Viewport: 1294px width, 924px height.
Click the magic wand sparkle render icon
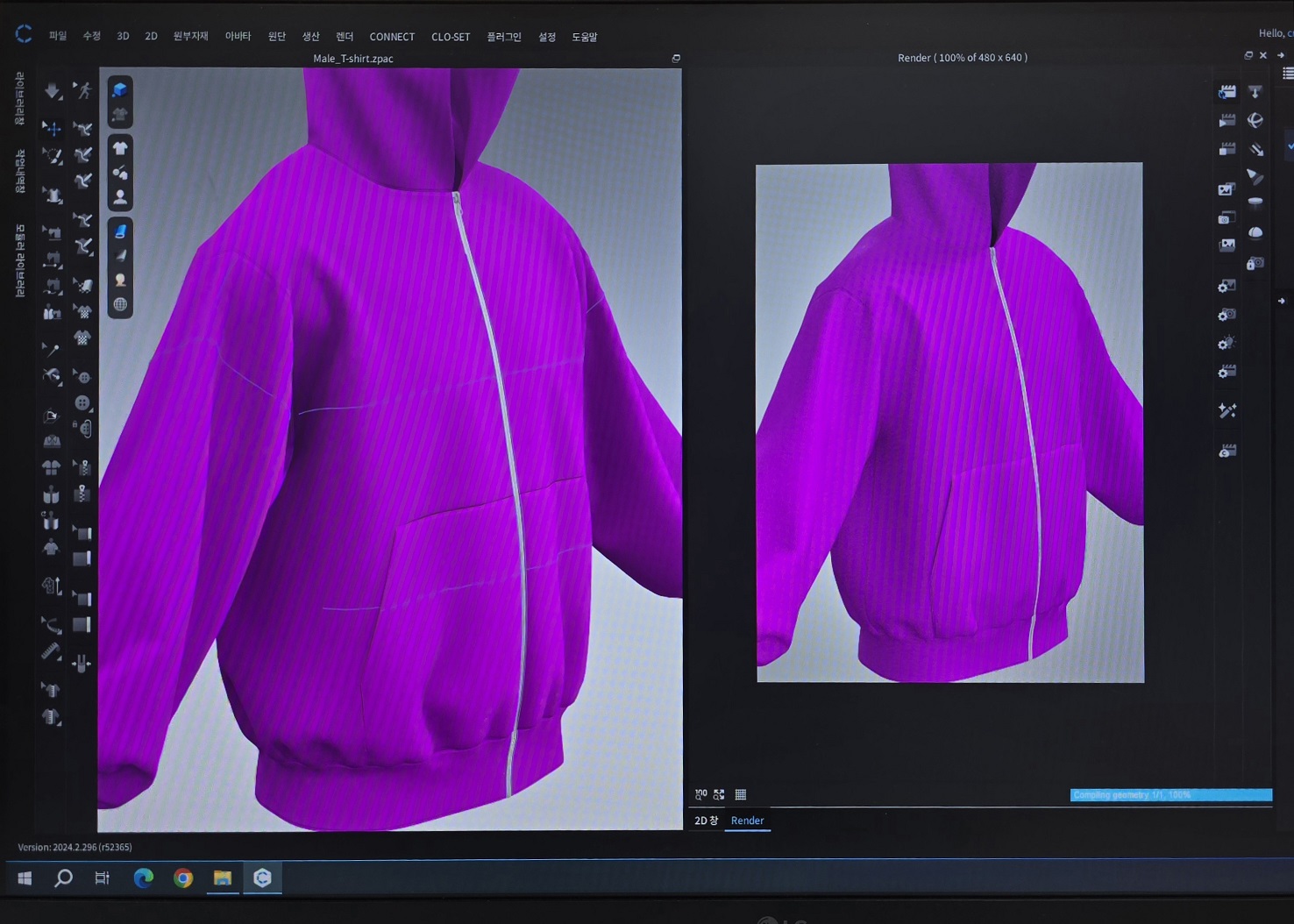pyautogui.click(x=1227, y=410)
